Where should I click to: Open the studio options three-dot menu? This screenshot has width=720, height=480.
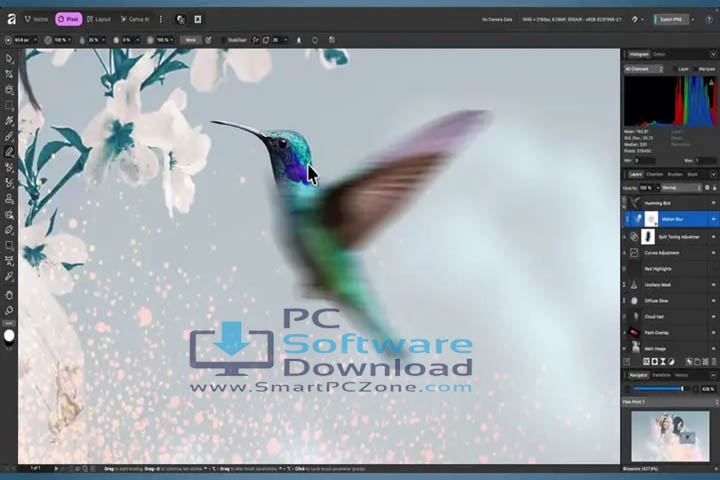161,19
